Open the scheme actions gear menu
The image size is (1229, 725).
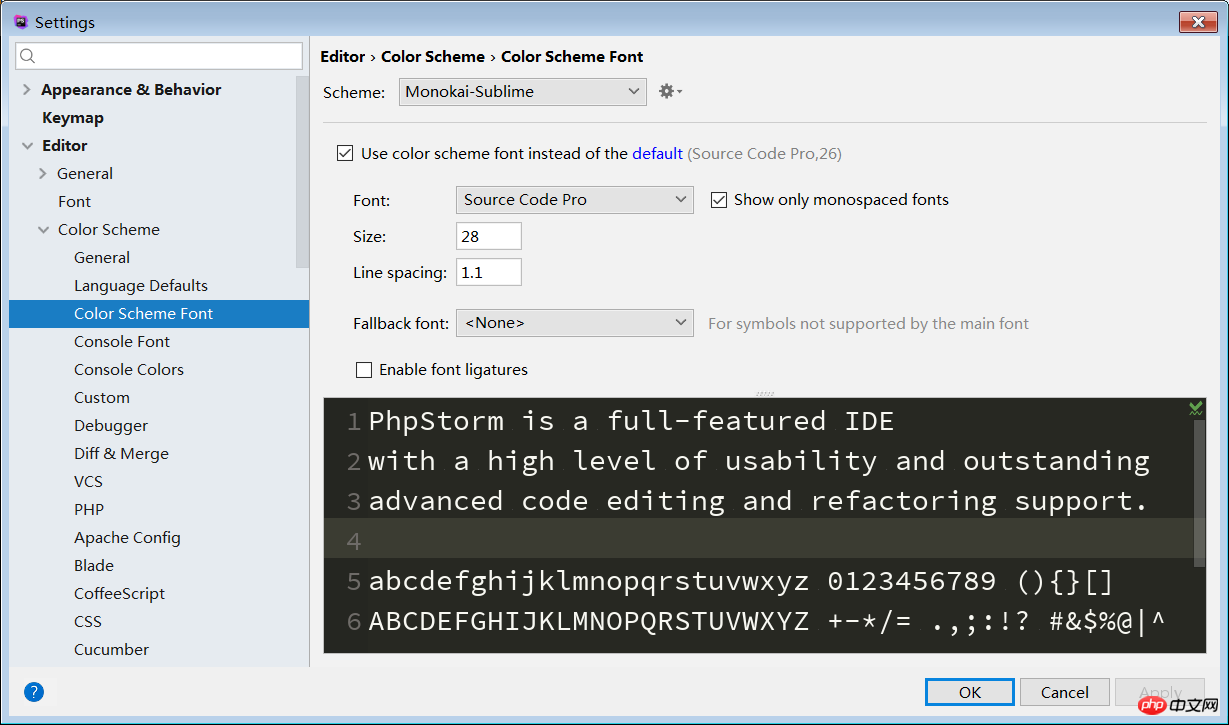[x=670, y=91]
